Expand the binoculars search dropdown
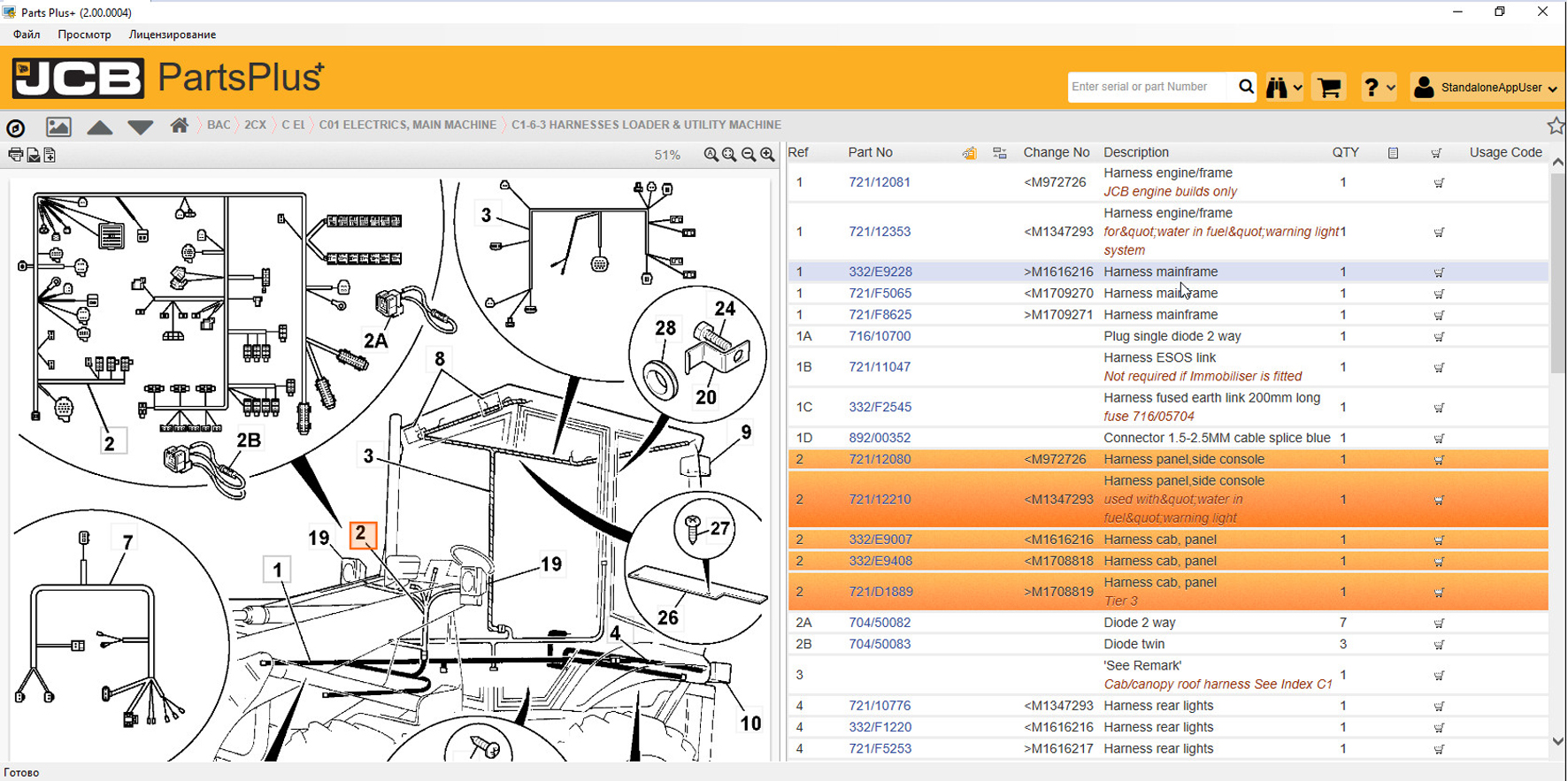Image resolution: width=1568 pixels, height=781 pixels. click(x=1283, y=88)
